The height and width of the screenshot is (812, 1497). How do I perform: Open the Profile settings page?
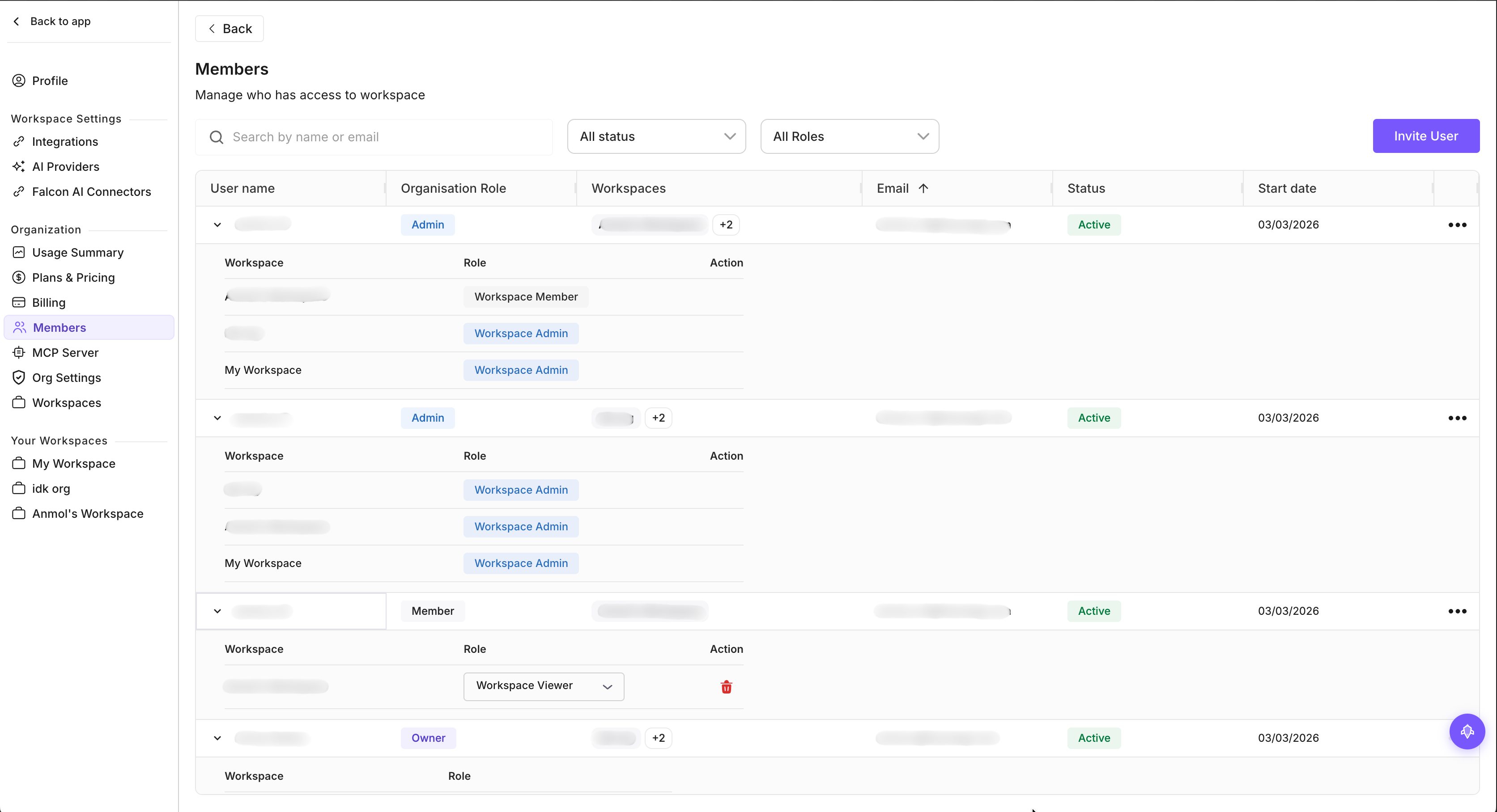[50, 81]
